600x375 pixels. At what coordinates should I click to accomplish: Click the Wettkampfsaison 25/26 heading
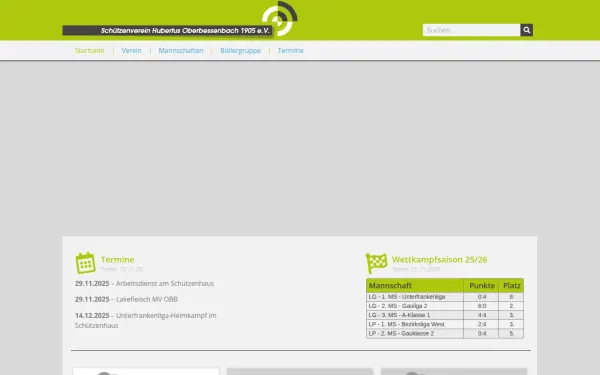pyautogui.click(x=440, y=259)
